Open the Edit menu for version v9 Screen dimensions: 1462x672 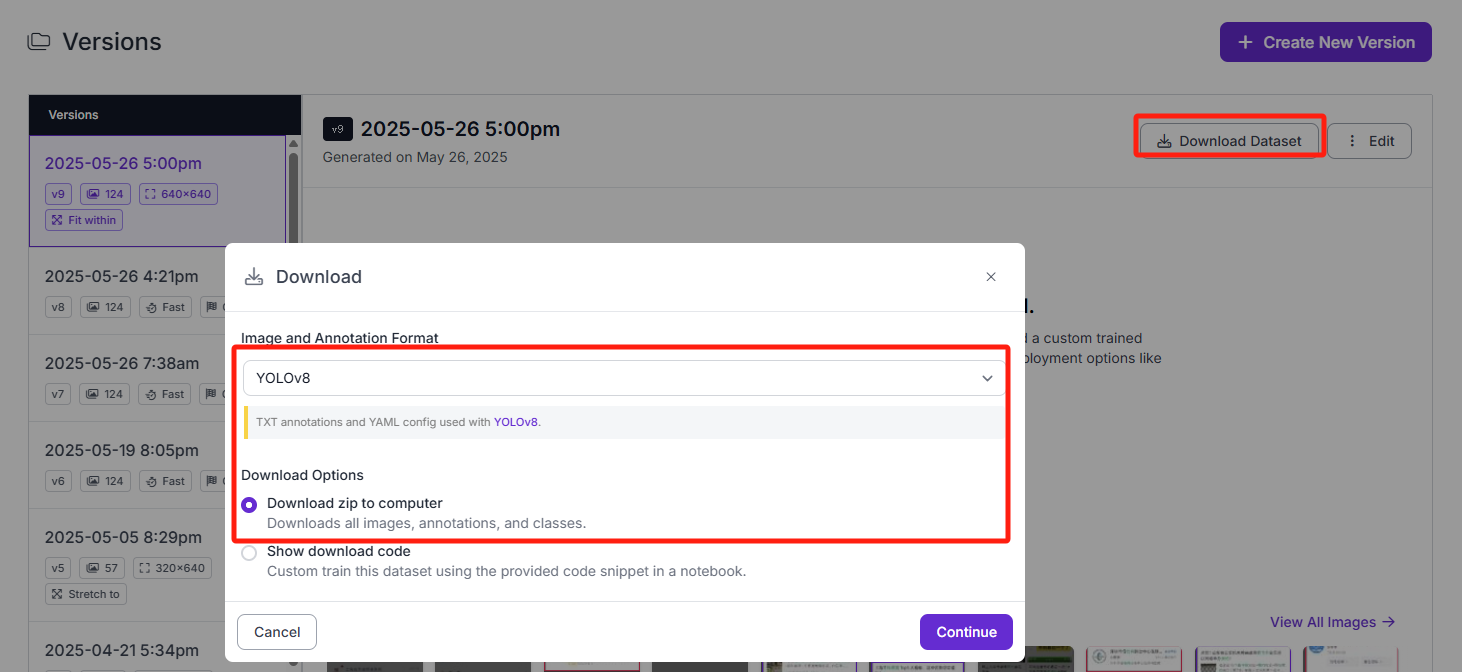tap(1369, 141)
